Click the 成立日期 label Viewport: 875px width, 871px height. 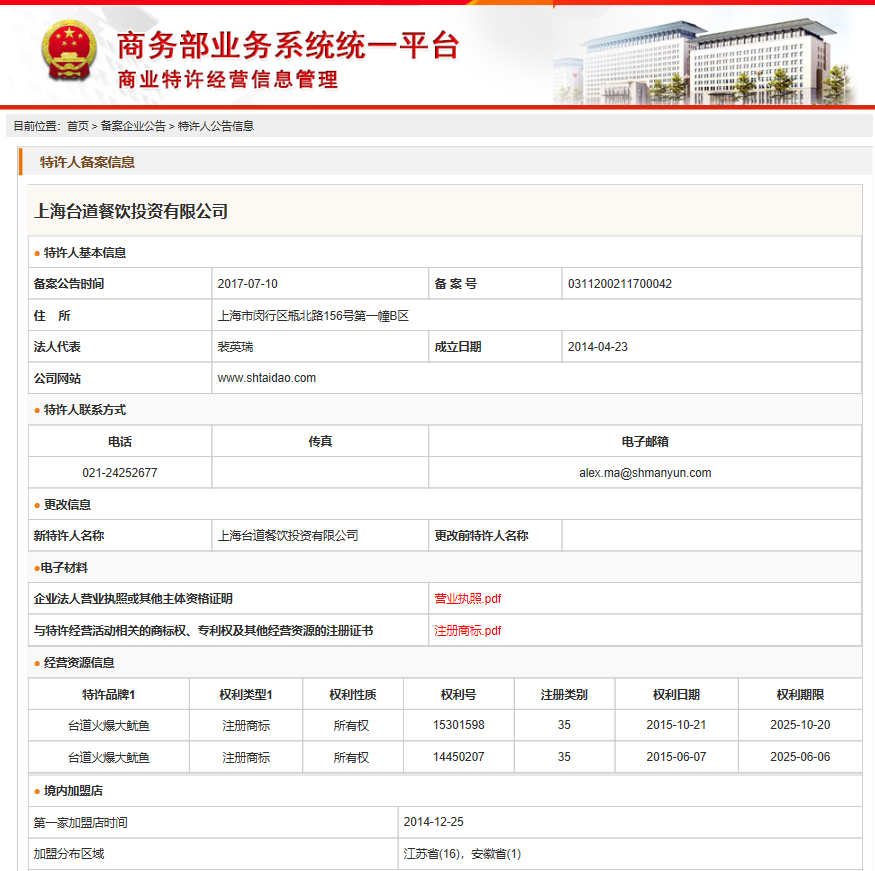tap(458, 347)
